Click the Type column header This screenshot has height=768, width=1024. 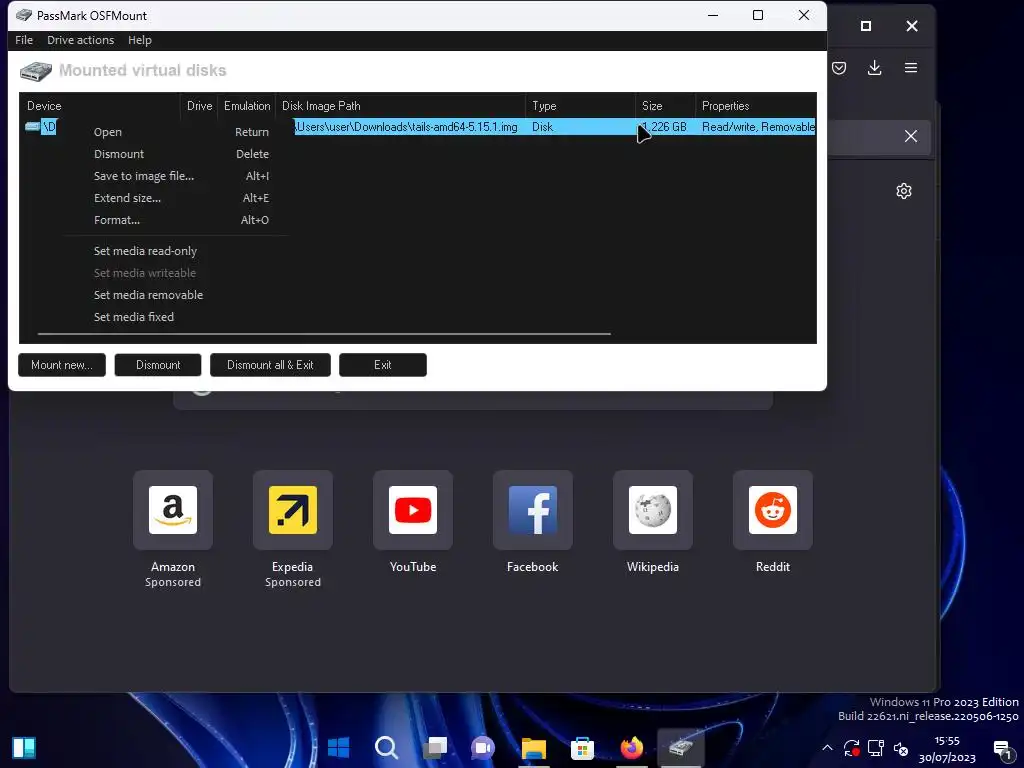(x=581, y=106)
